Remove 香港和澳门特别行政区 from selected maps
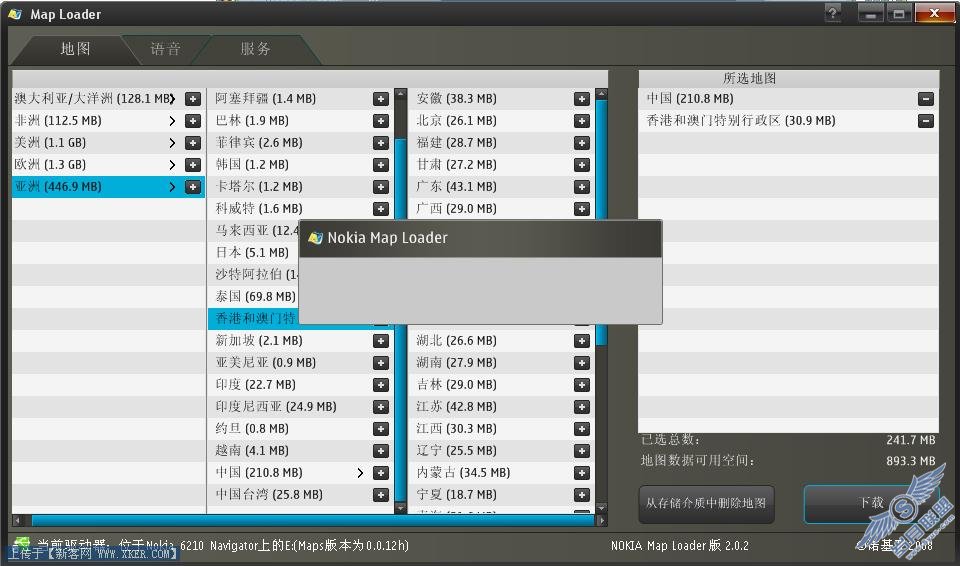960x566 pixels. pyautogui.click(x=926, y=121)
